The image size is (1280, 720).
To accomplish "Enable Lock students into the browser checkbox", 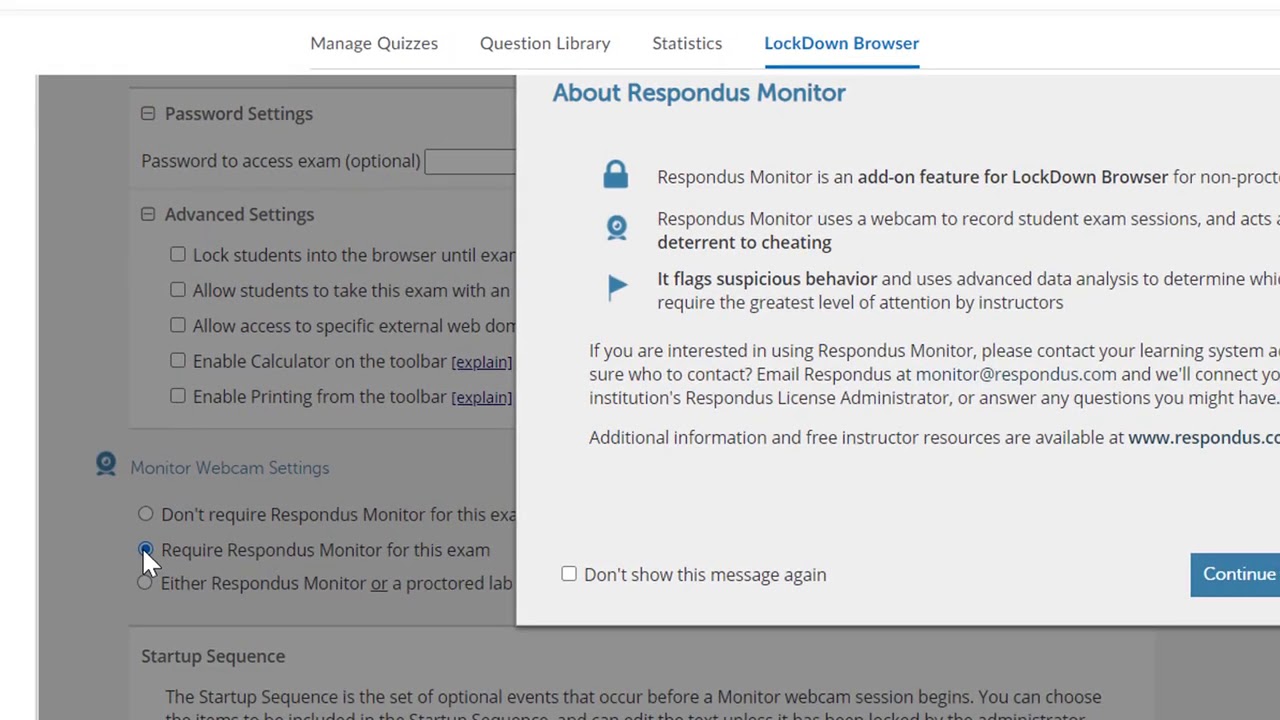I will point(177,255).
